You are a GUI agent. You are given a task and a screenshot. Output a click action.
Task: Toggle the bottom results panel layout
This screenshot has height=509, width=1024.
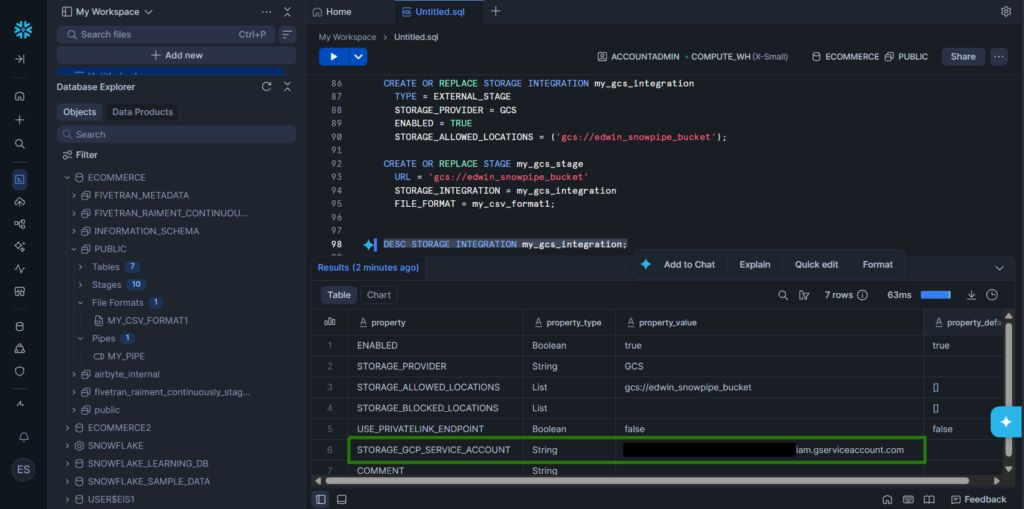341,500
